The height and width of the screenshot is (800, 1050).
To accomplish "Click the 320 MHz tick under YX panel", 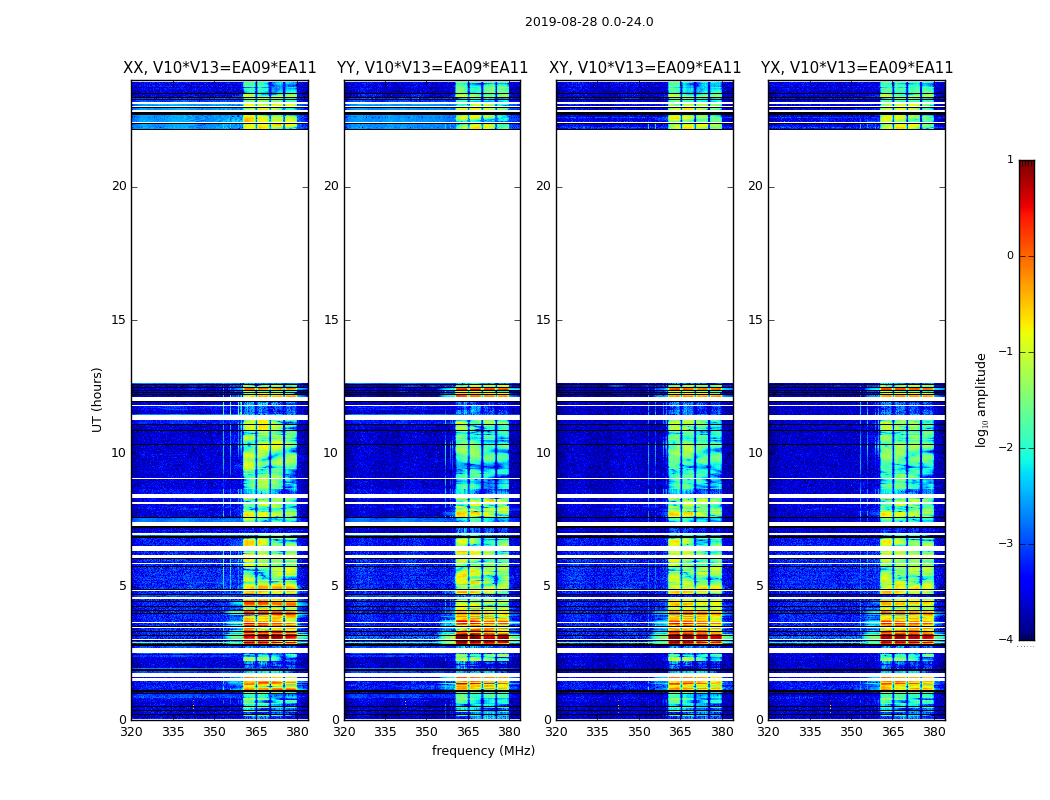I will (x=769, y=732).
